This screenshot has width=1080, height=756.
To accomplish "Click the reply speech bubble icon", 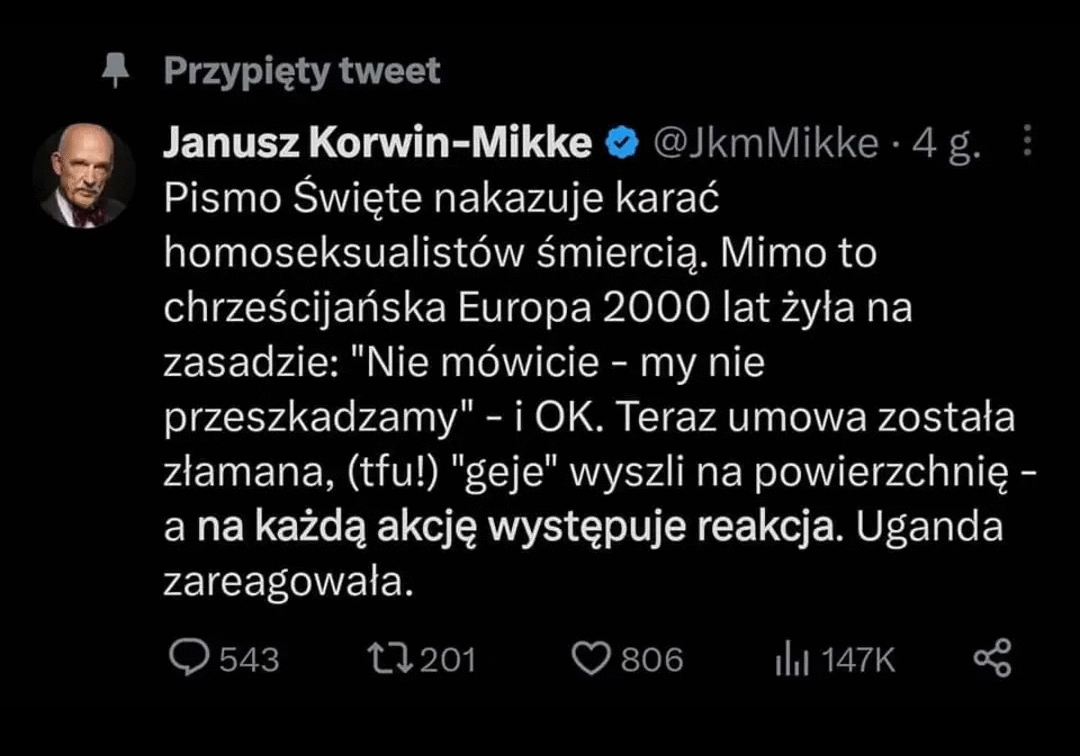I will click(188, 658).
